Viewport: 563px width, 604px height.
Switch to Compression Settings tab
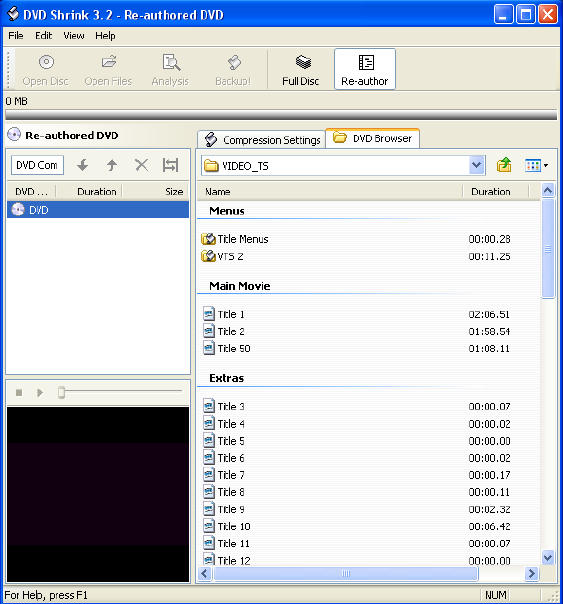(x=262, y=139)
